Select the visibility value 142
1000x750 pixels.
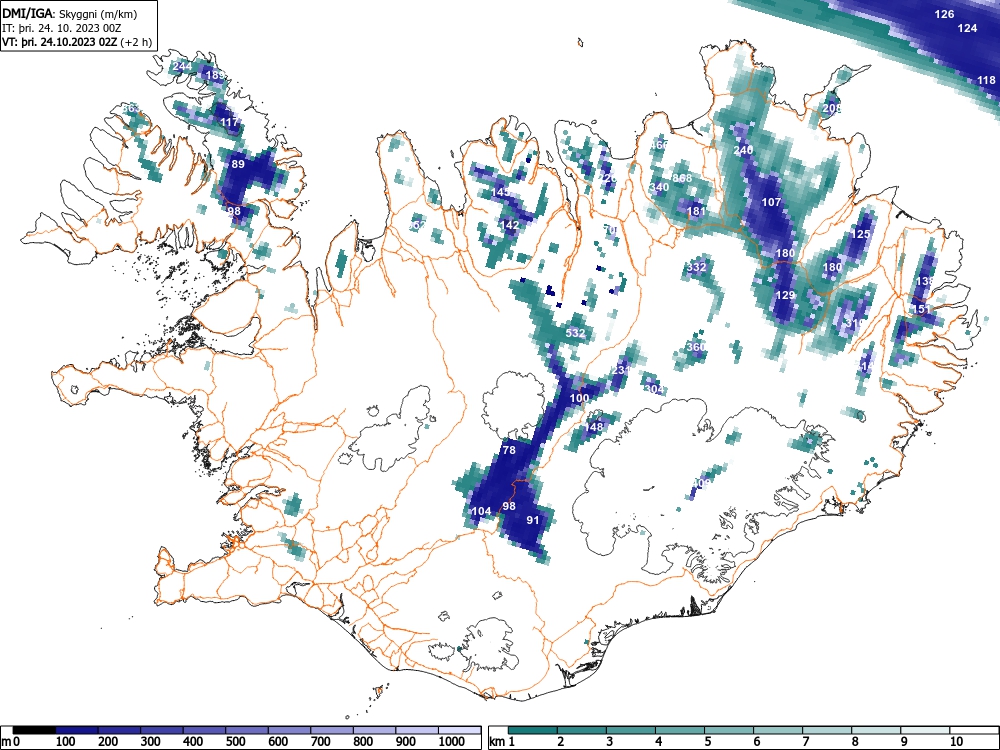point(509,225)
